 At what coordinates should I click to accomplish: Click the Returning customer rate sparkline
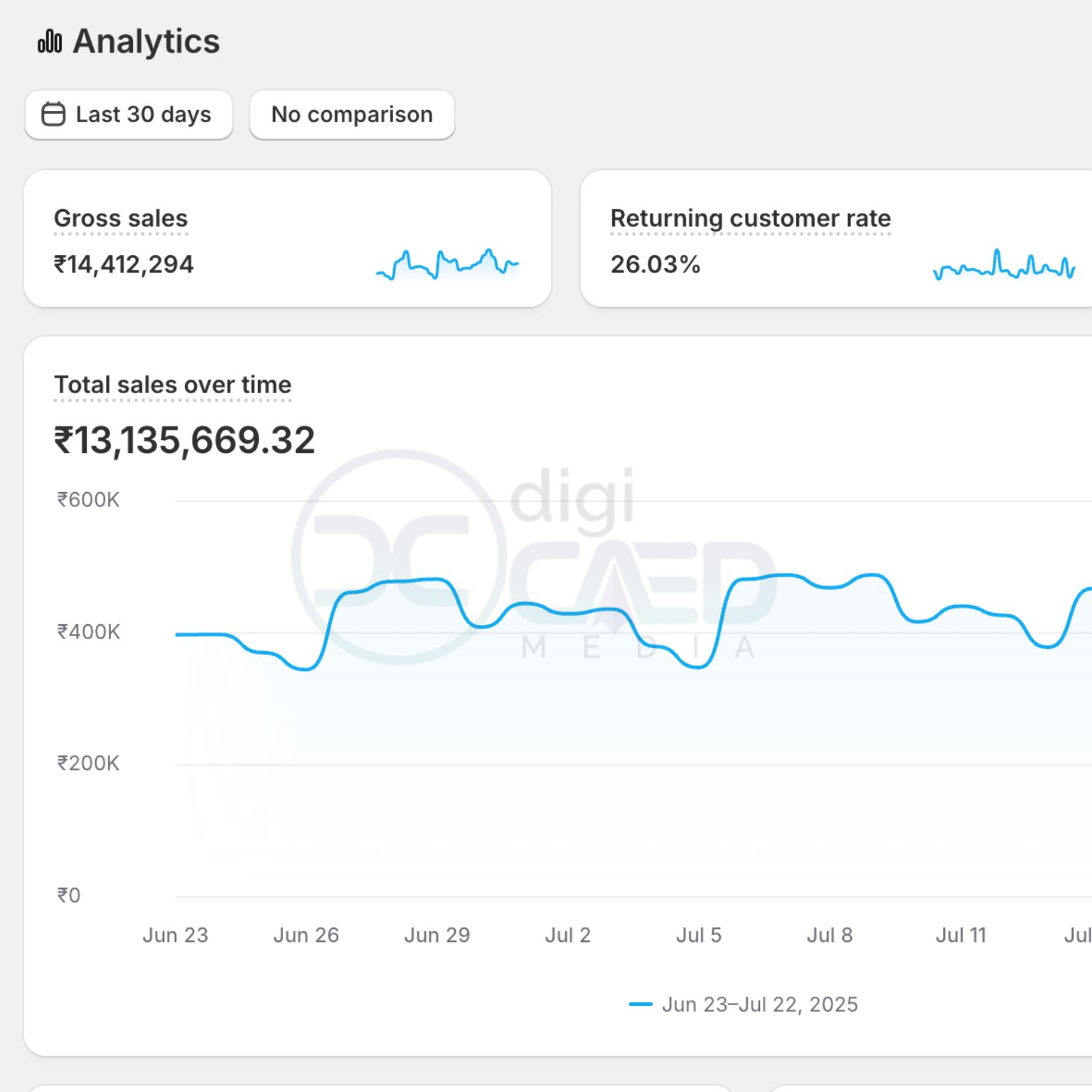[1003, 265]
